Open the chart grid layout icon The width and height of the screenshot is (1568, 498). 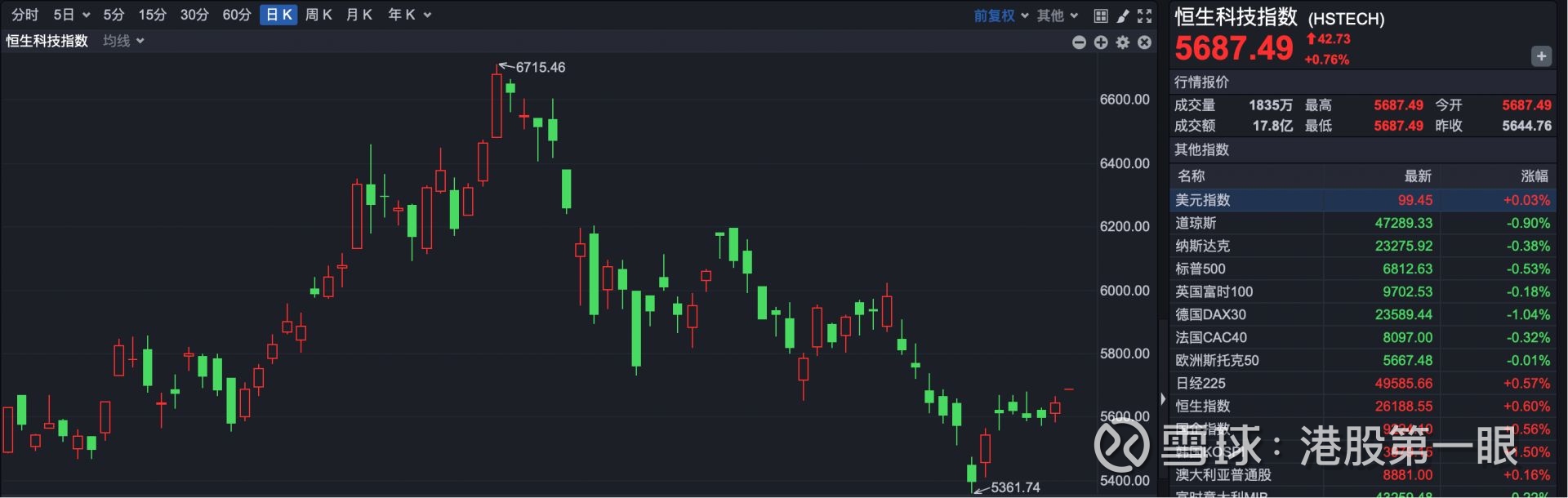pos(1101,16)
